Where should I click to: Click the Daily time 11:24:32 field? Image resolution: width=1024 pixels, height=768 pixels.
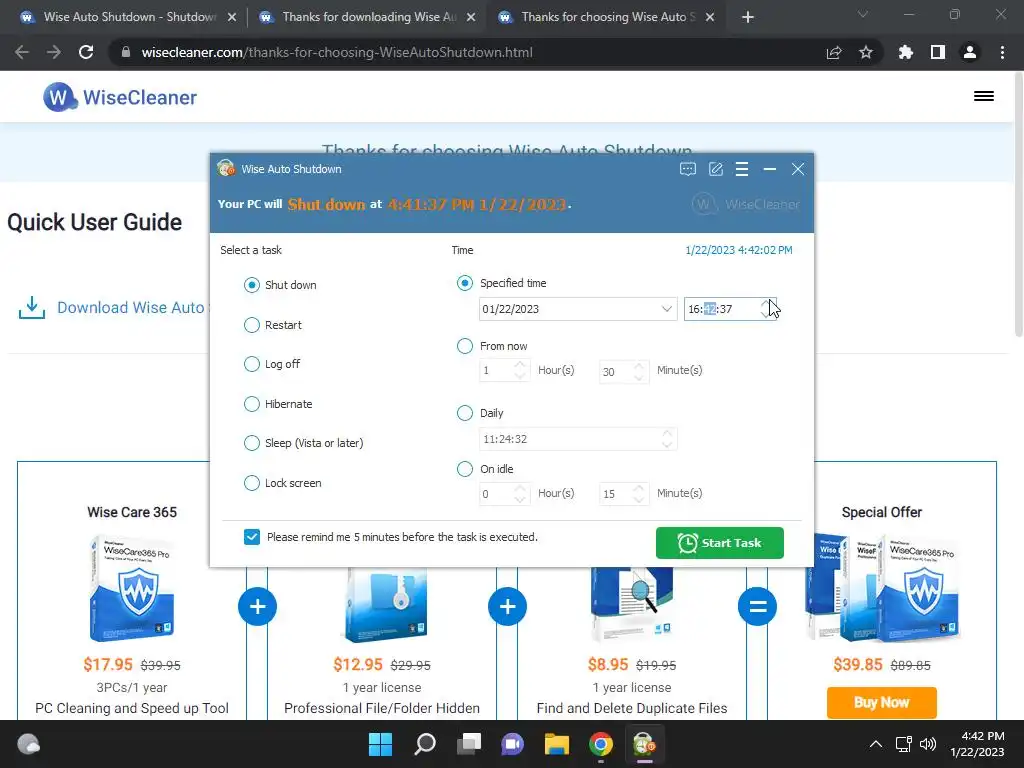tap(578, 439)
